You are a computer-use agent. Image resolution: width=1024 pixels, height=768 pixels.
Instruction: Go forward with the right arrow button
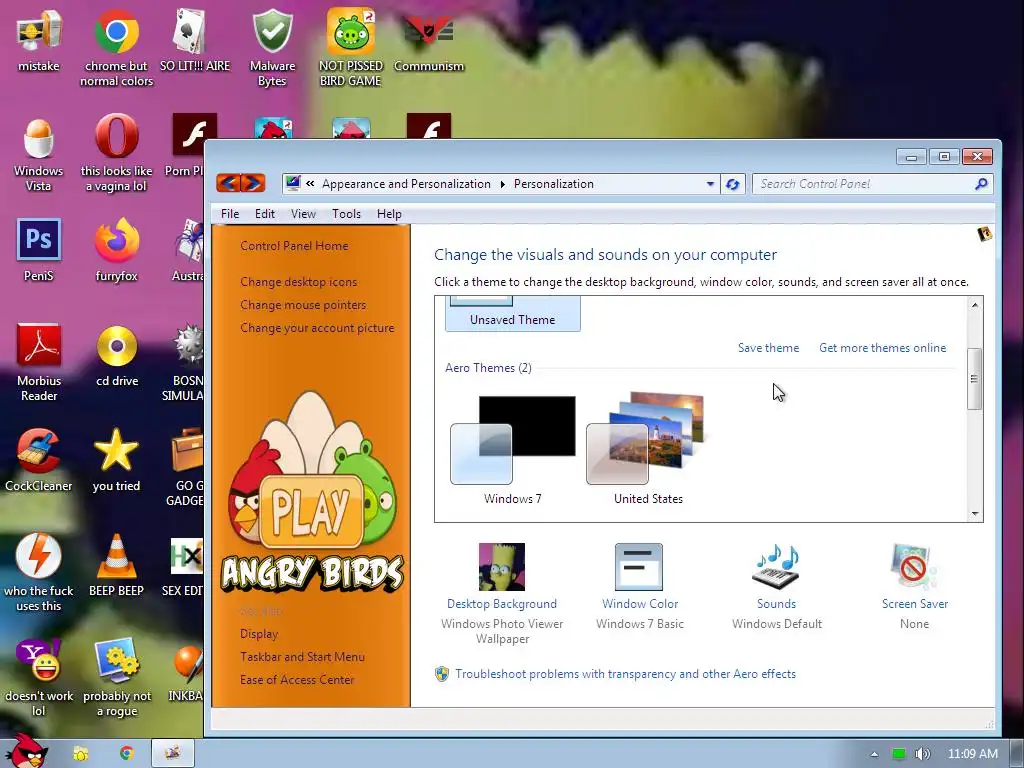click(x=253, y=183)
